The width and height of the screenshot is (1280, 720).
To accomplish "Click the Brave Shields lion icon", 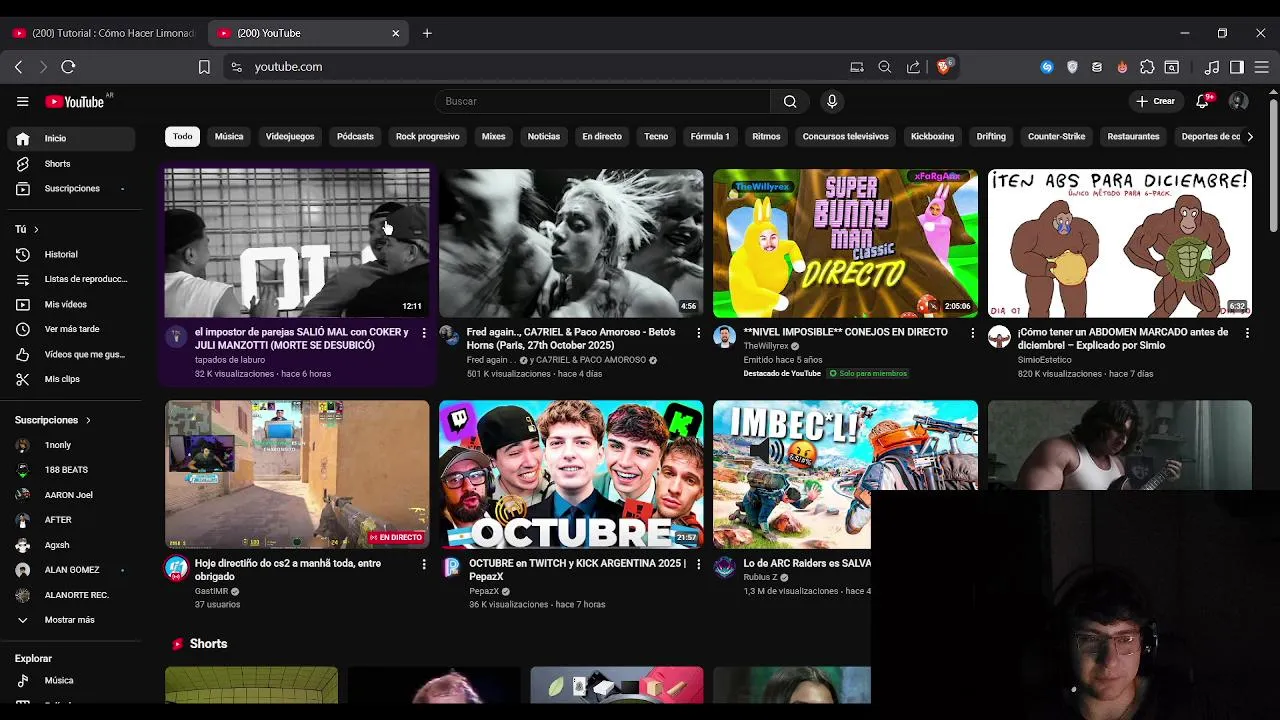I will [x=943, y=67].
